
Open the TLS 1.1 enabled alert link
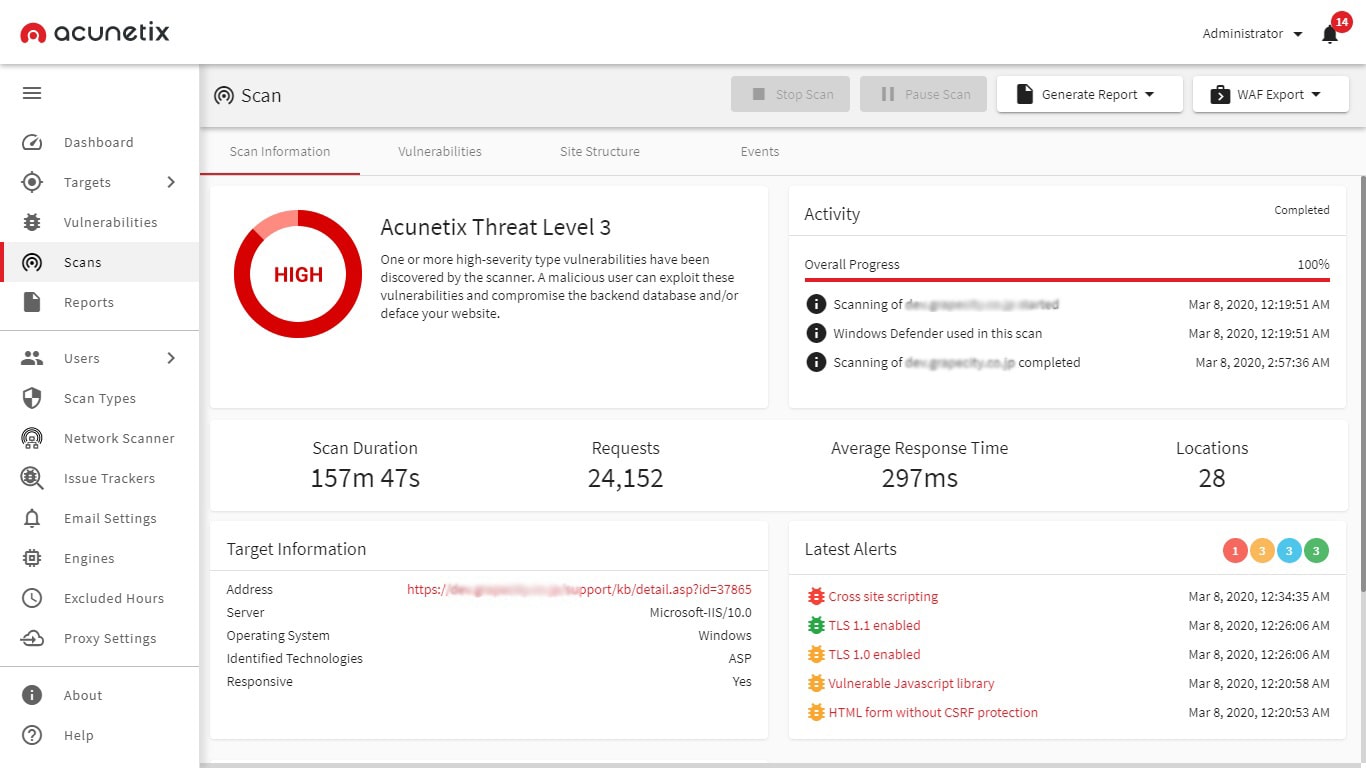[874, 625]
